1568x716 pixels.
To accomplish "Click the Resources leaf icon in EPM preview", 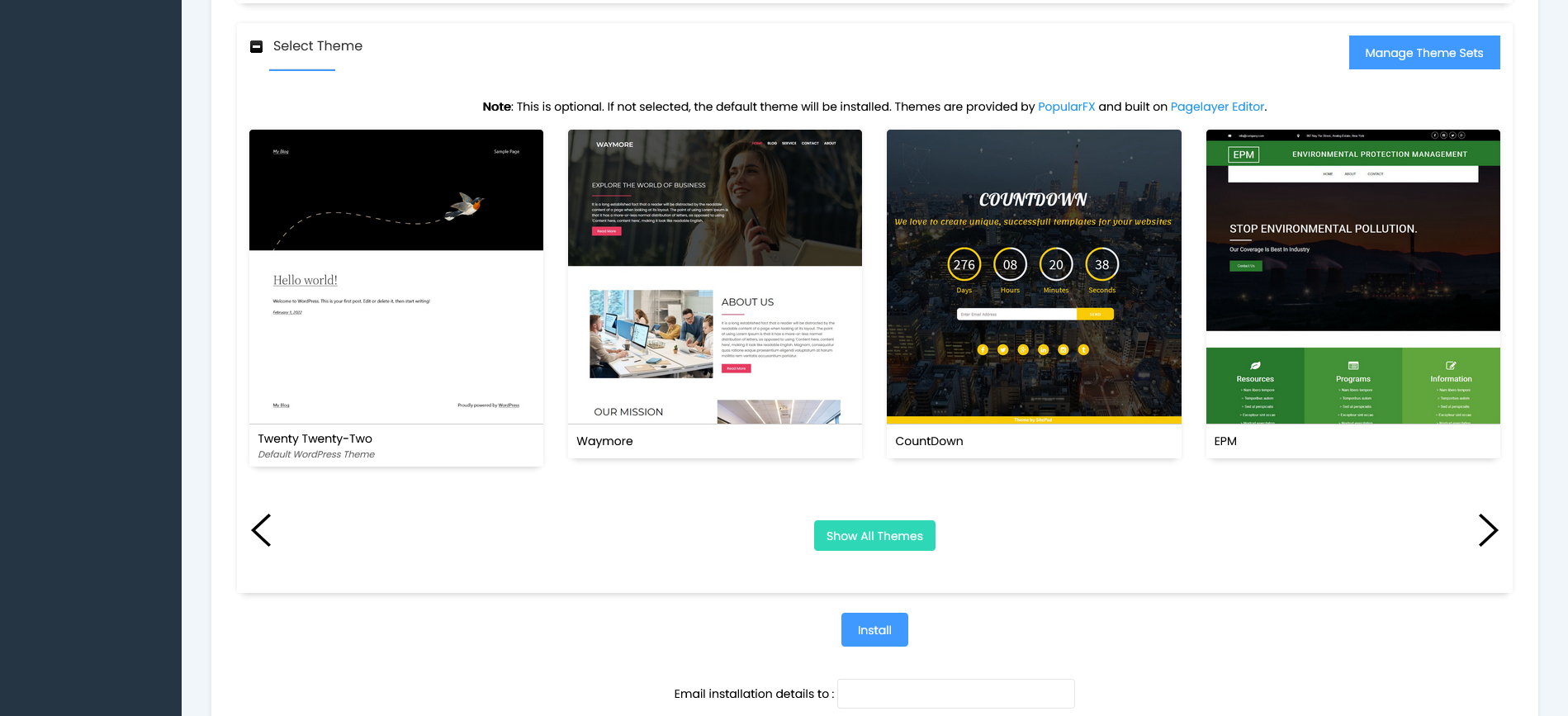I will point(1255,365).
